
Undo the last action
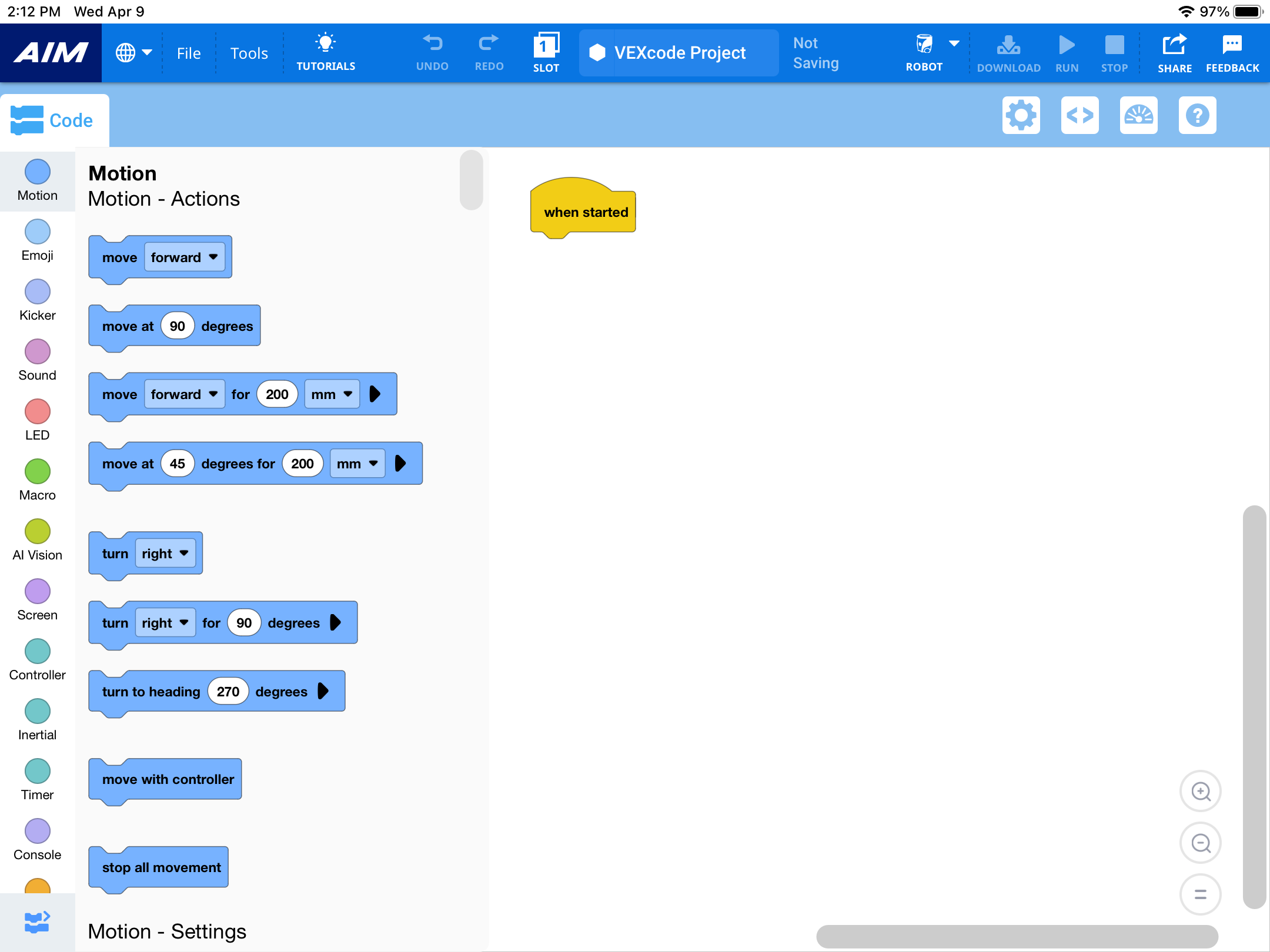click(432, 52)
